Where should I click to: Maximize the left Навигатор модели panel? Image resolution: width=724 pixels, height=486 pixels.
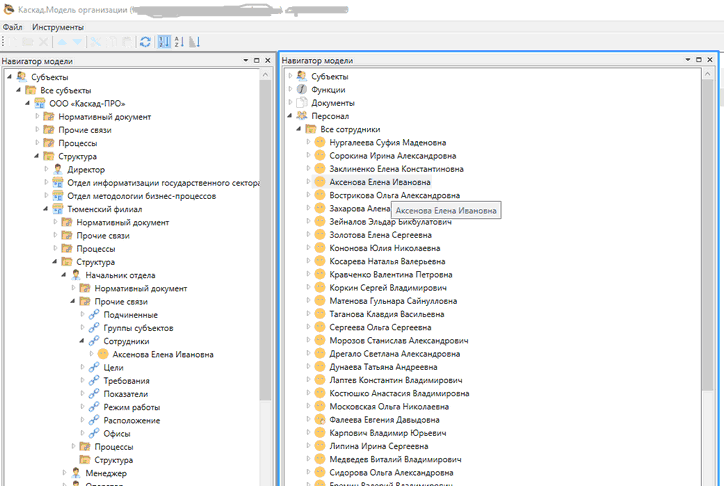[x=257, y=60]
